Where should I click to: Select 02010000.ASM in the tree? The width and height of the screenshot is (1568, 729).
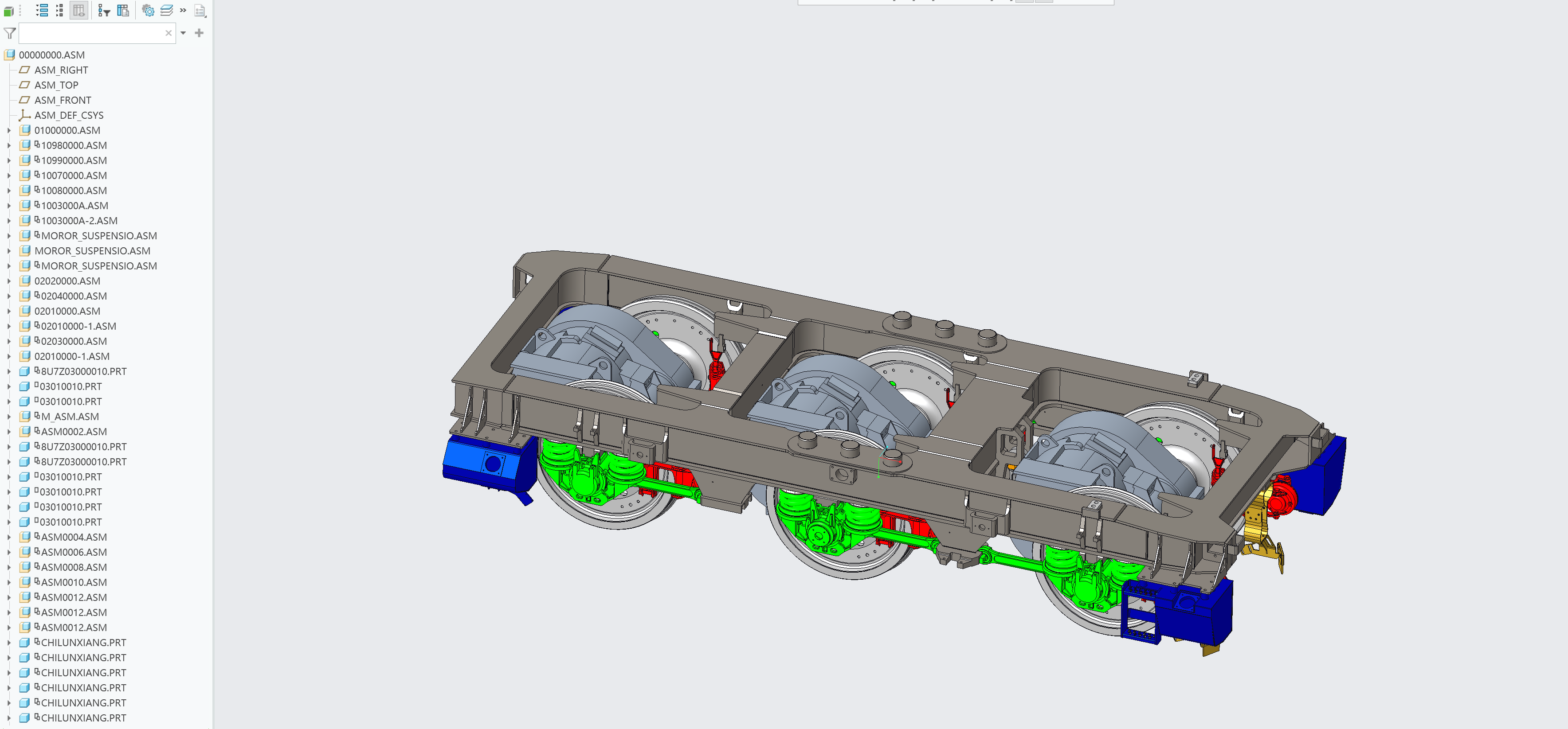67,311
